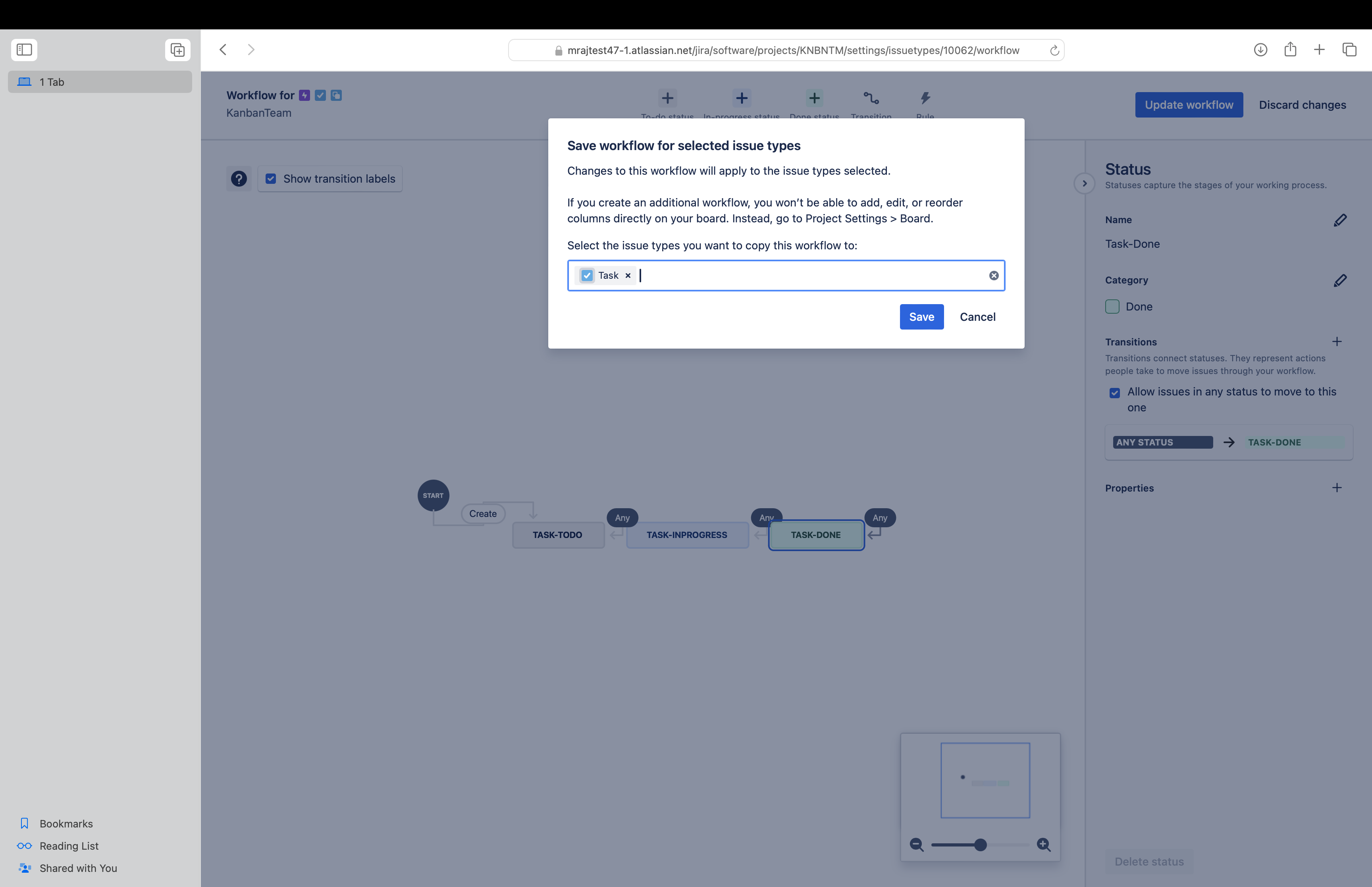The height and width of the screenshot is (887, 1372).
Task: Edit the status Name with the pencil icon
Action: pos(1340,220)
